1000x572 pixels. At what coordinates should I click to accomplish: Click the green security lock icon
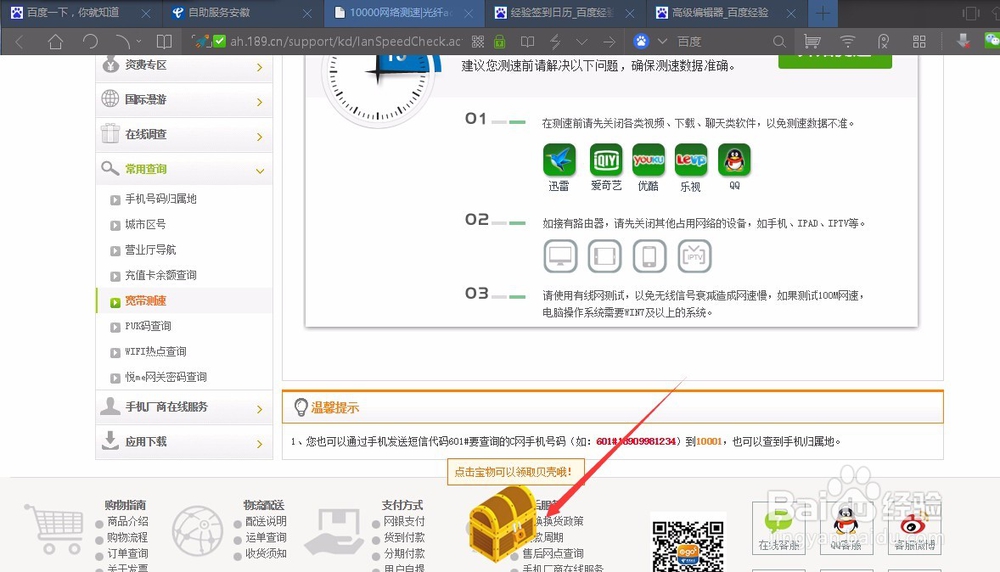pyautogui.click(x=499, y=42)
